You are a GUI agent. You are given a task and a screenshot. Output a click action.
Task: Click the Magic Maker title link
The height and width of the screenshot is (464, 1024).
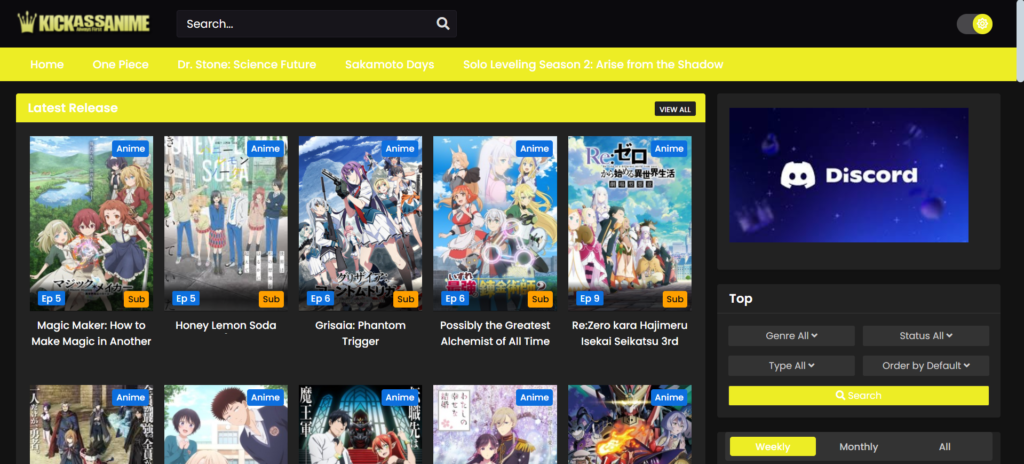point(91,333)
